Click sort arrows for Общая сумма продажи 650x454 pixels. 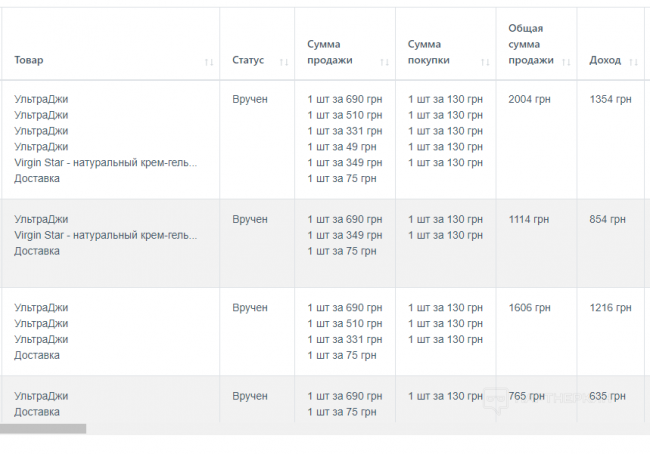click(x=567, y=61)
